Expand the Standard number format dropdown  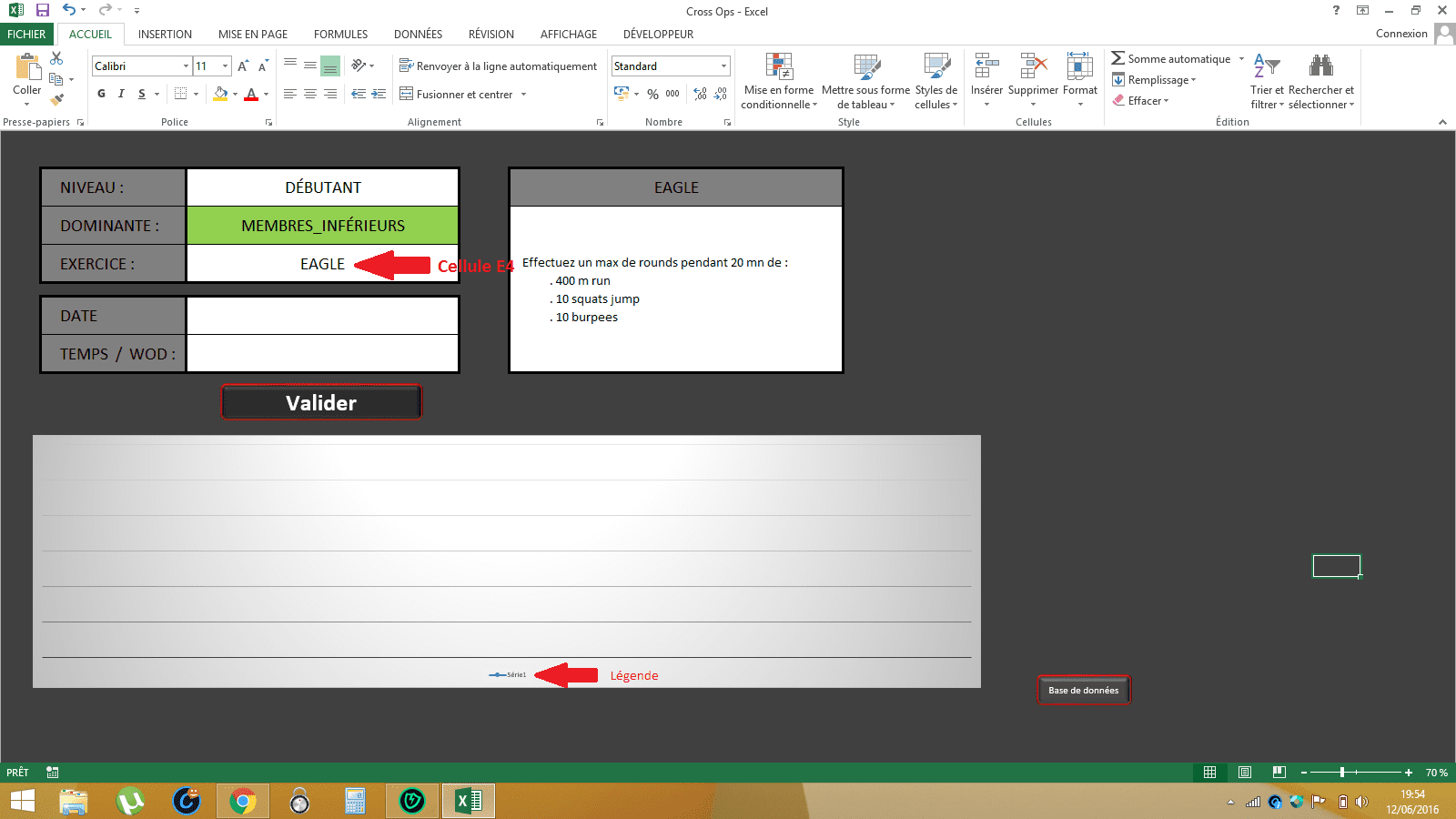click(x=723, y=66)
